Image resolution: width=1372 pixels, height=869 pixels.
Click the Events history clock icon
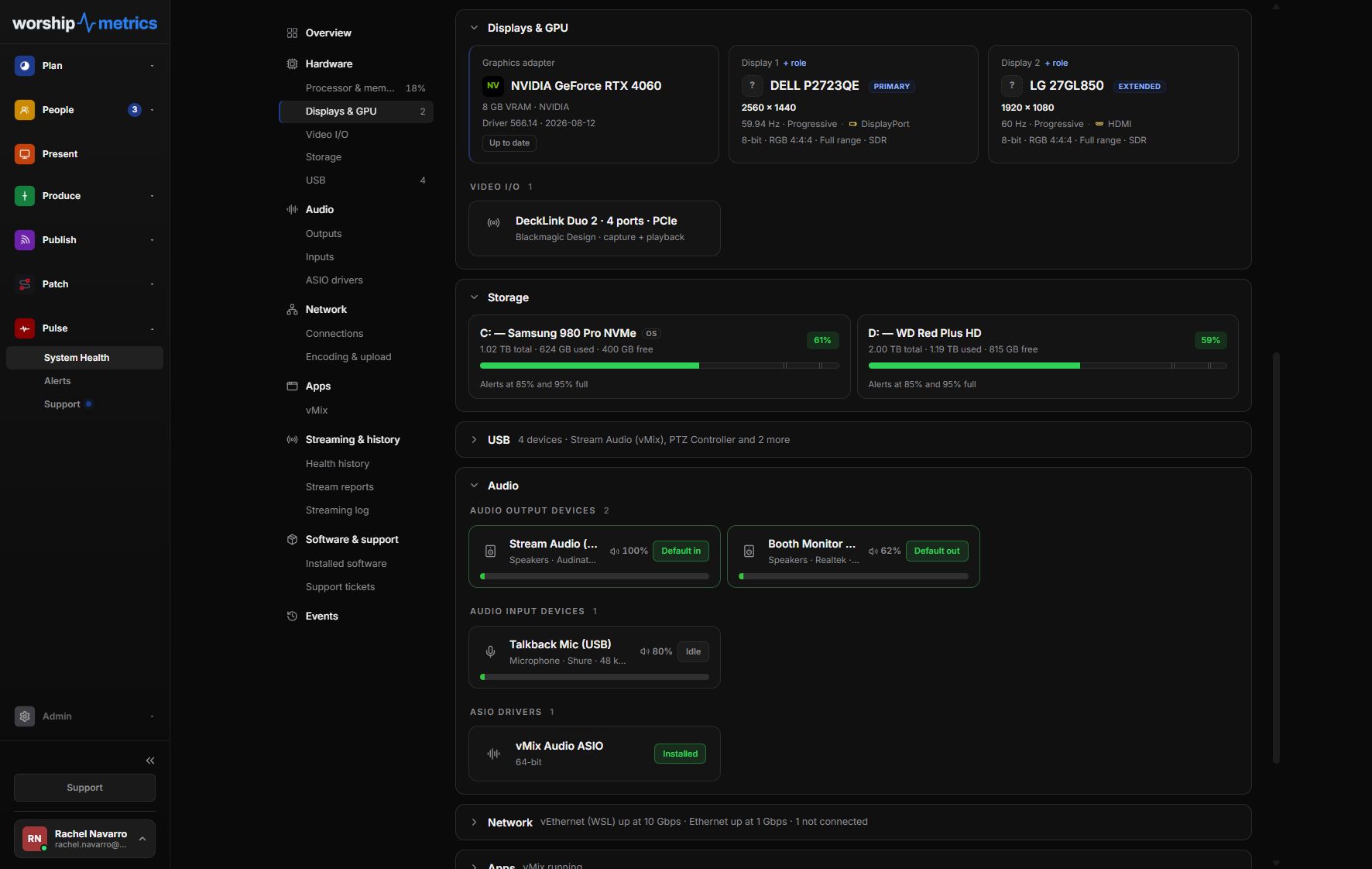coord(292,616)
